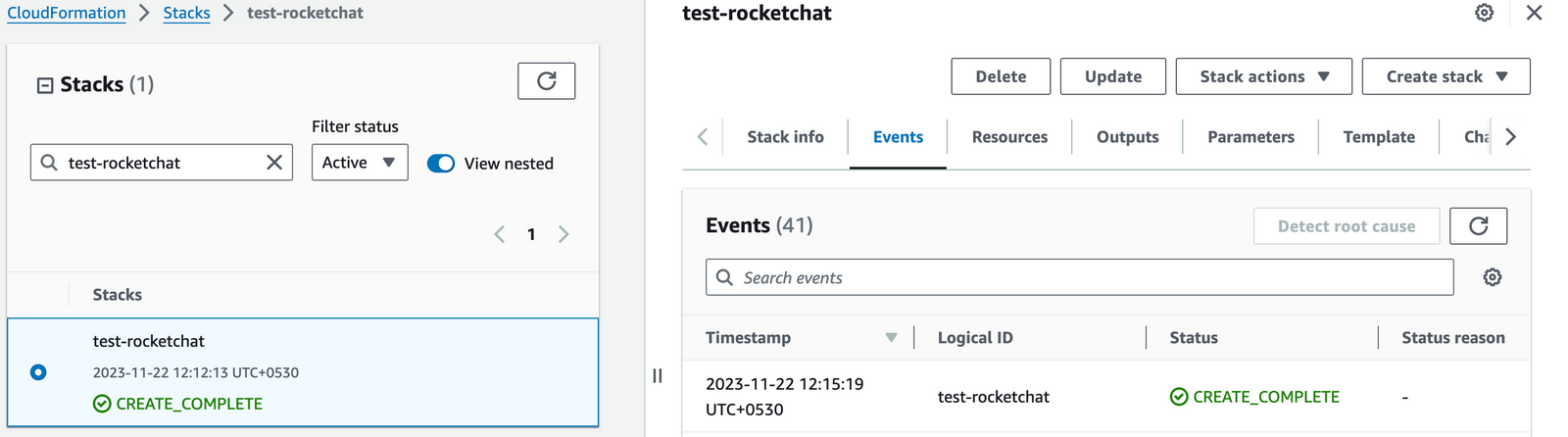Click the Search events field
The image size is (1568, 437).
(x=1079, y=277)
